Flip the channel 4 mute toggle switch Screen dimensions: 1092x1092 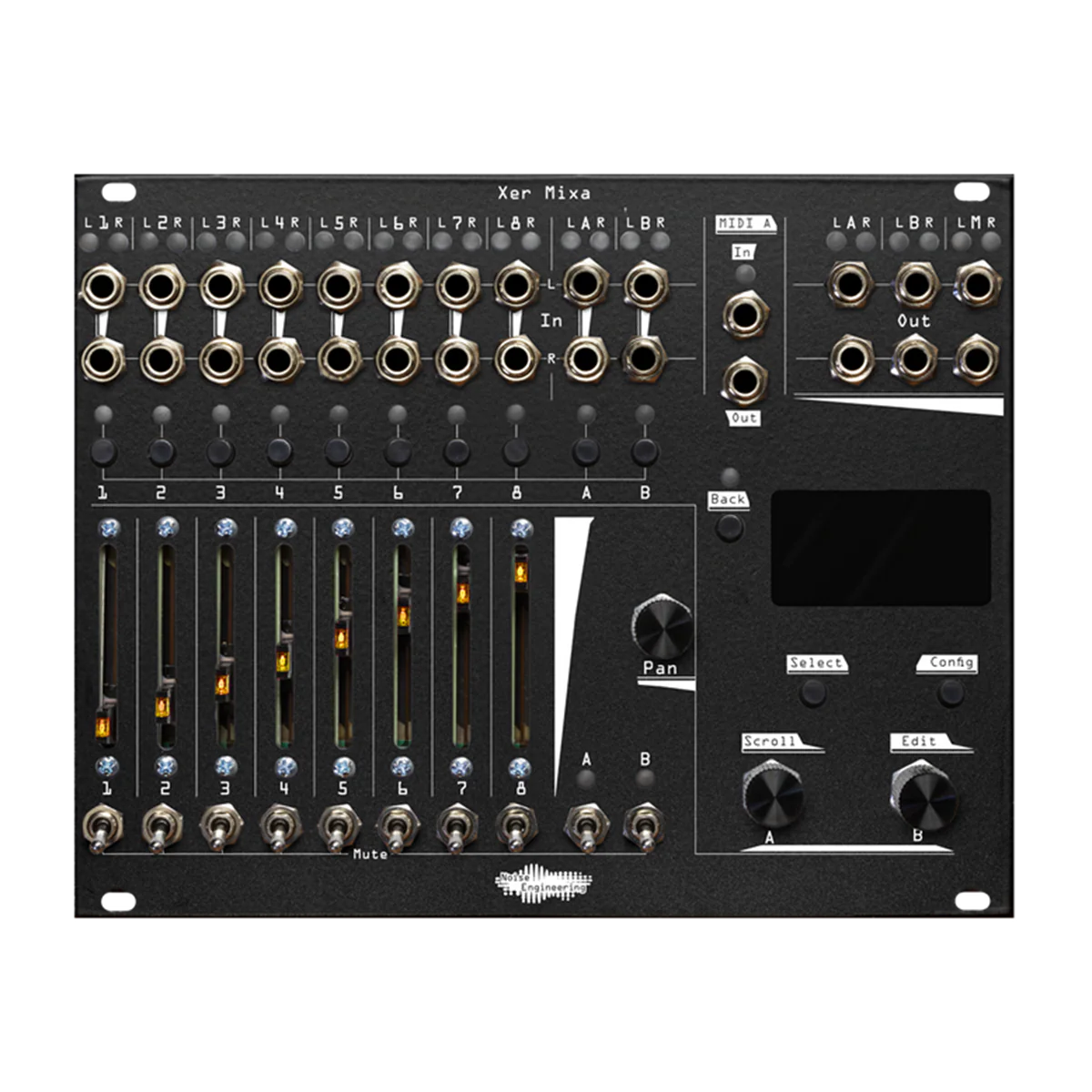point(279,827)
